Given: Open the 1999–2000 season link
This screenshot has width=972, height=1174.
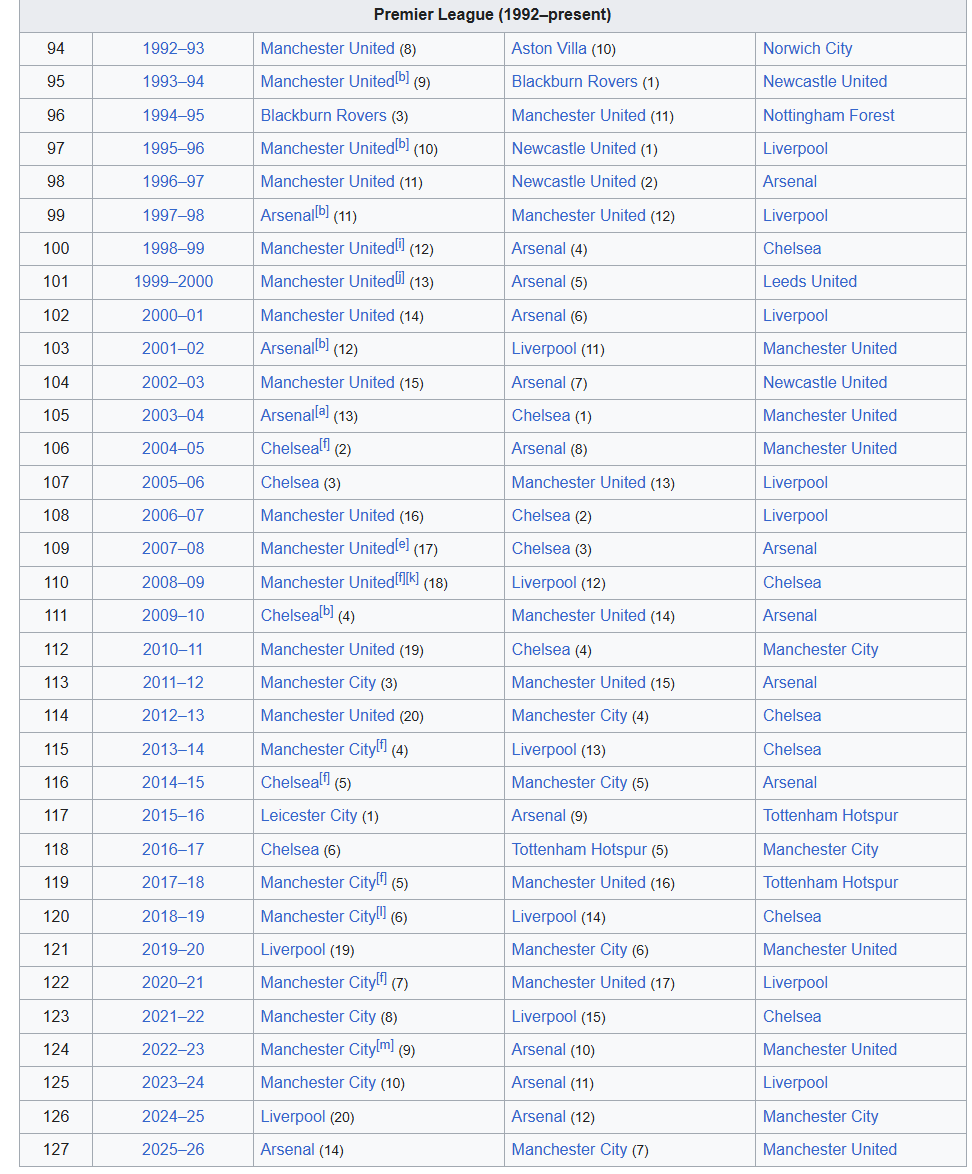Looking at the screenshot, I should (x=173, y=282).
